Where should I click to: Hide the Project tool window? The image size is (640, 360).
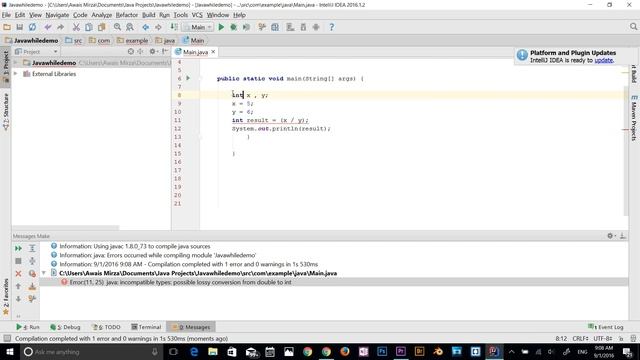[165, 51]
